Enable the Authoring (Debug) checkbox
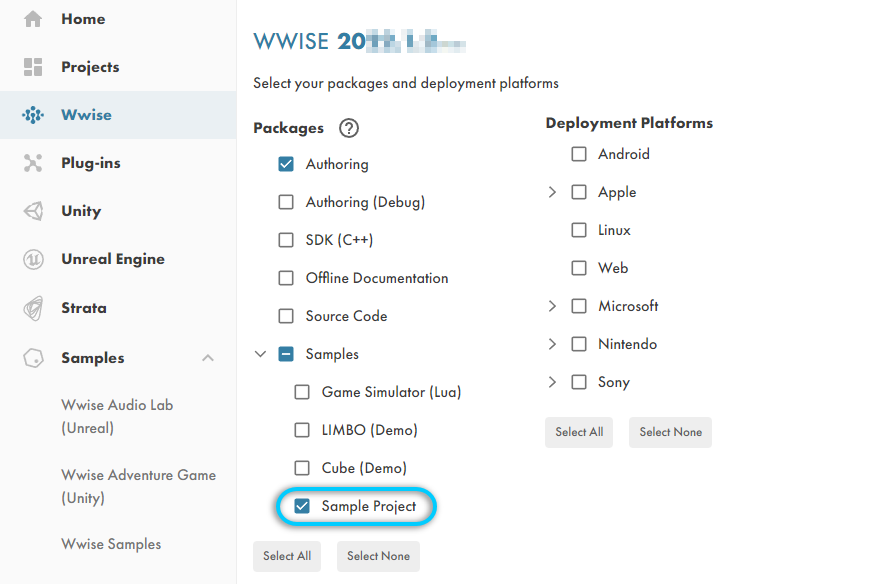Image resolution: width=874 pixels, height=584 pixels. pyautogui.click(x=286, y=202)
